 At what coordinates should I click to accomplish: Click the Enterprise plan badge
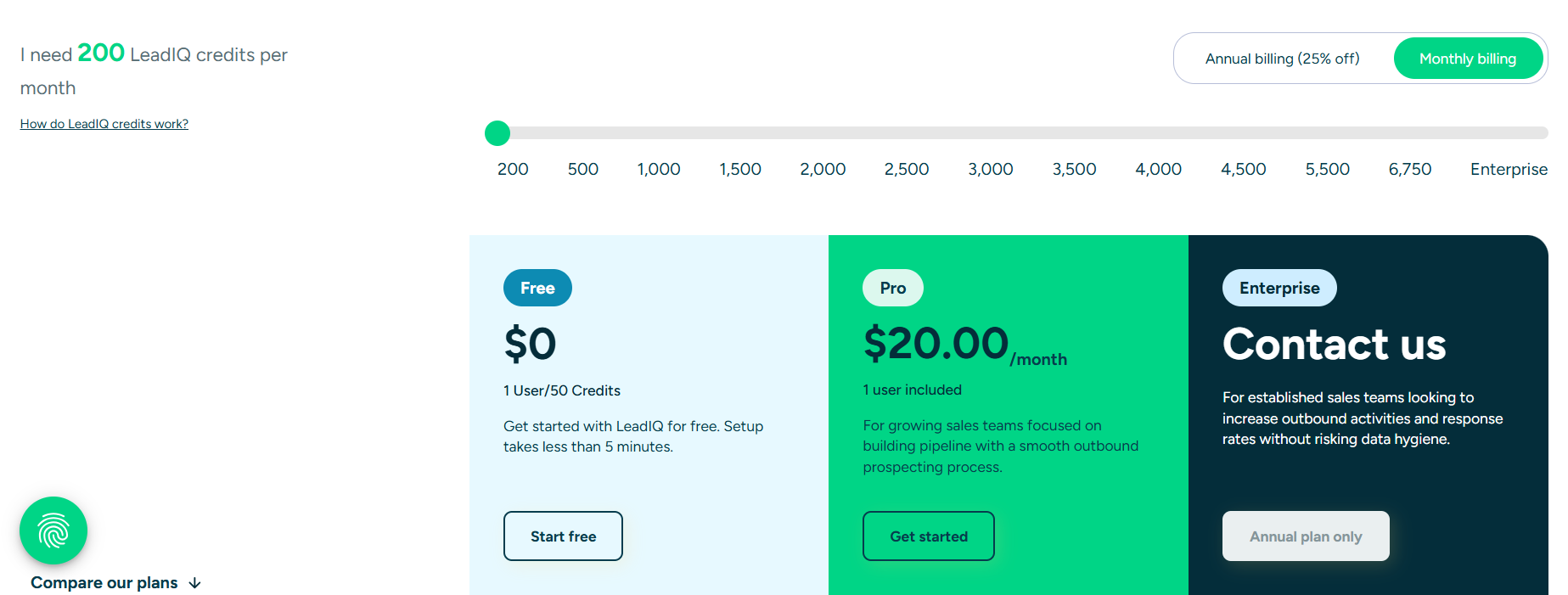(x=1279, y=288)
